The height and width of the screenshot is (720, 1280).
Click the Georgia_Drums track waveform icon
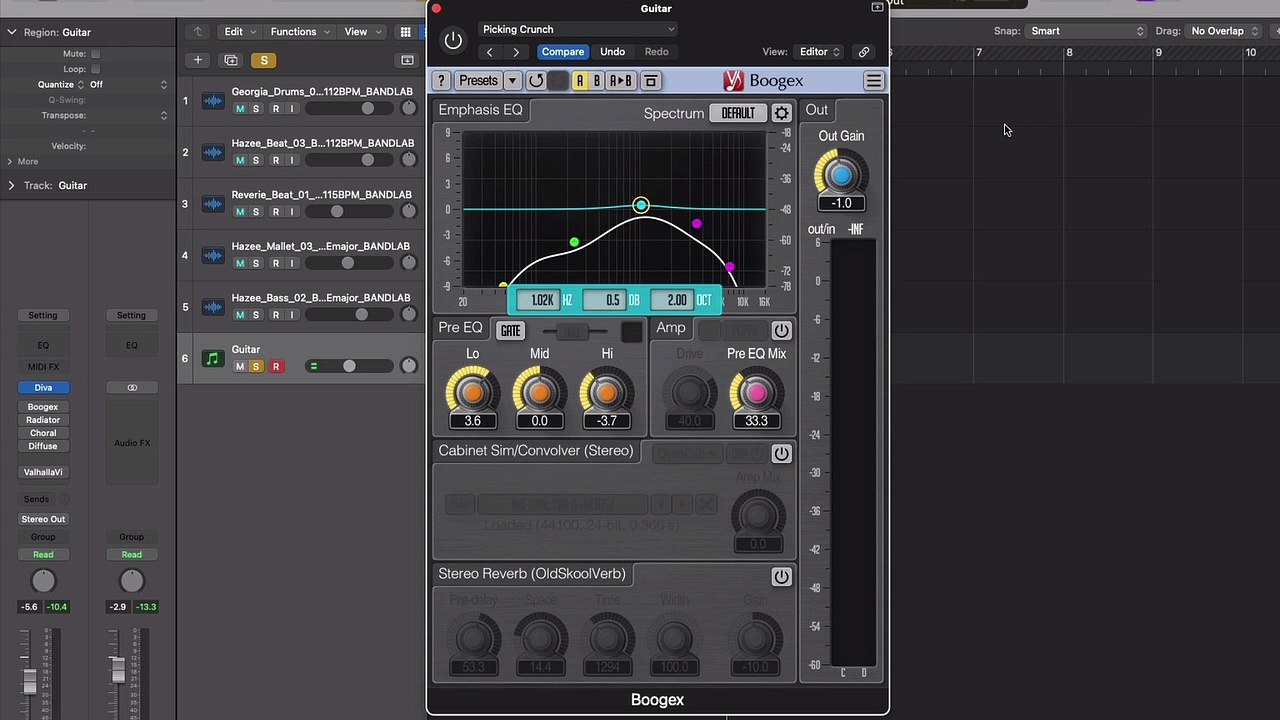click(x=212, y=100)
